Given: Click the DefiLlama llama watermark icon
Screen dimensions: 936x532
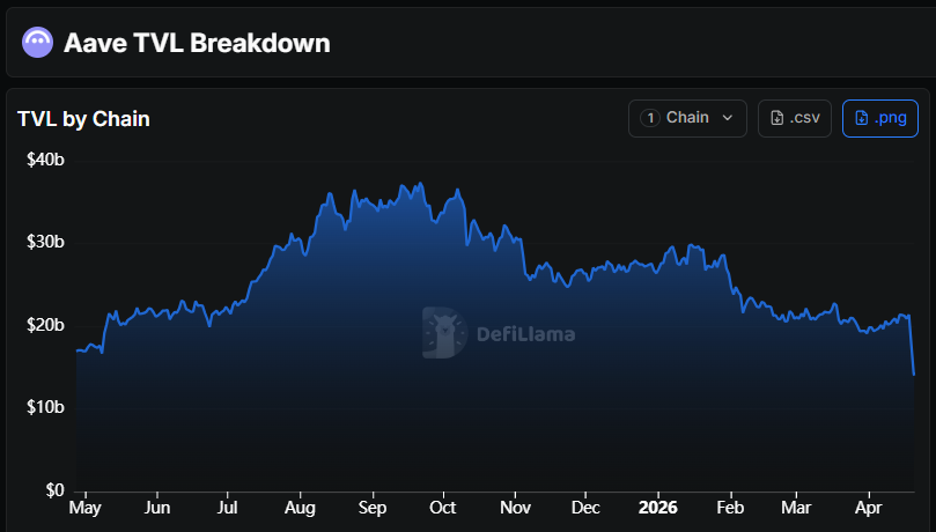Looking at the screenshot, I should [445, 332].
